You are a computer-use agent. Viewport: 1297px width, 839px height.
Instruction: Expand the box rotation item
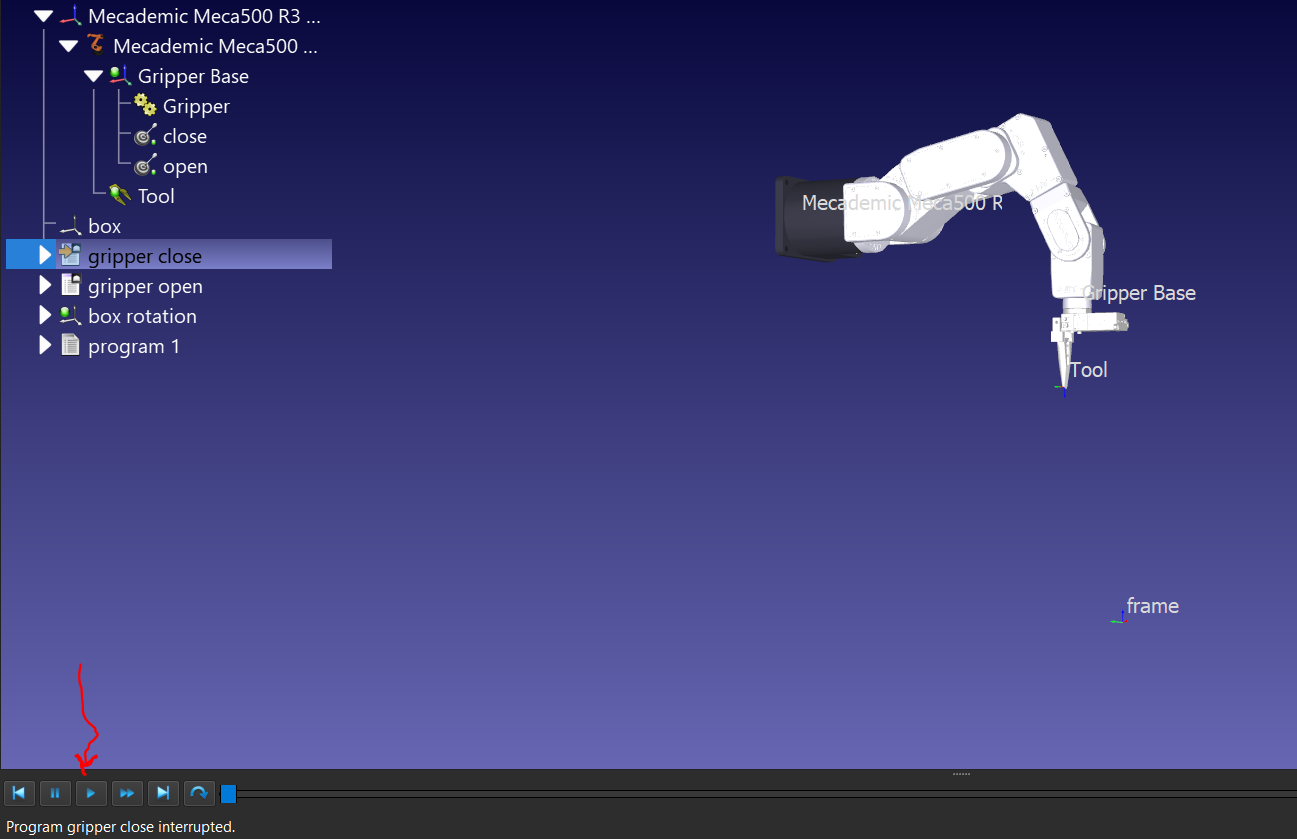tap(45, 316)
